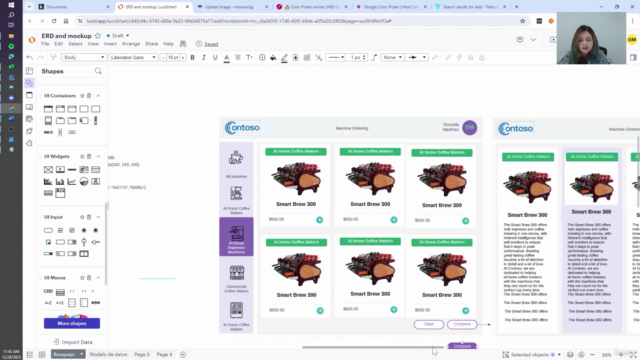Show pages grid view icon
Viewport: 640px width, 360px height.
pos(42,355)
